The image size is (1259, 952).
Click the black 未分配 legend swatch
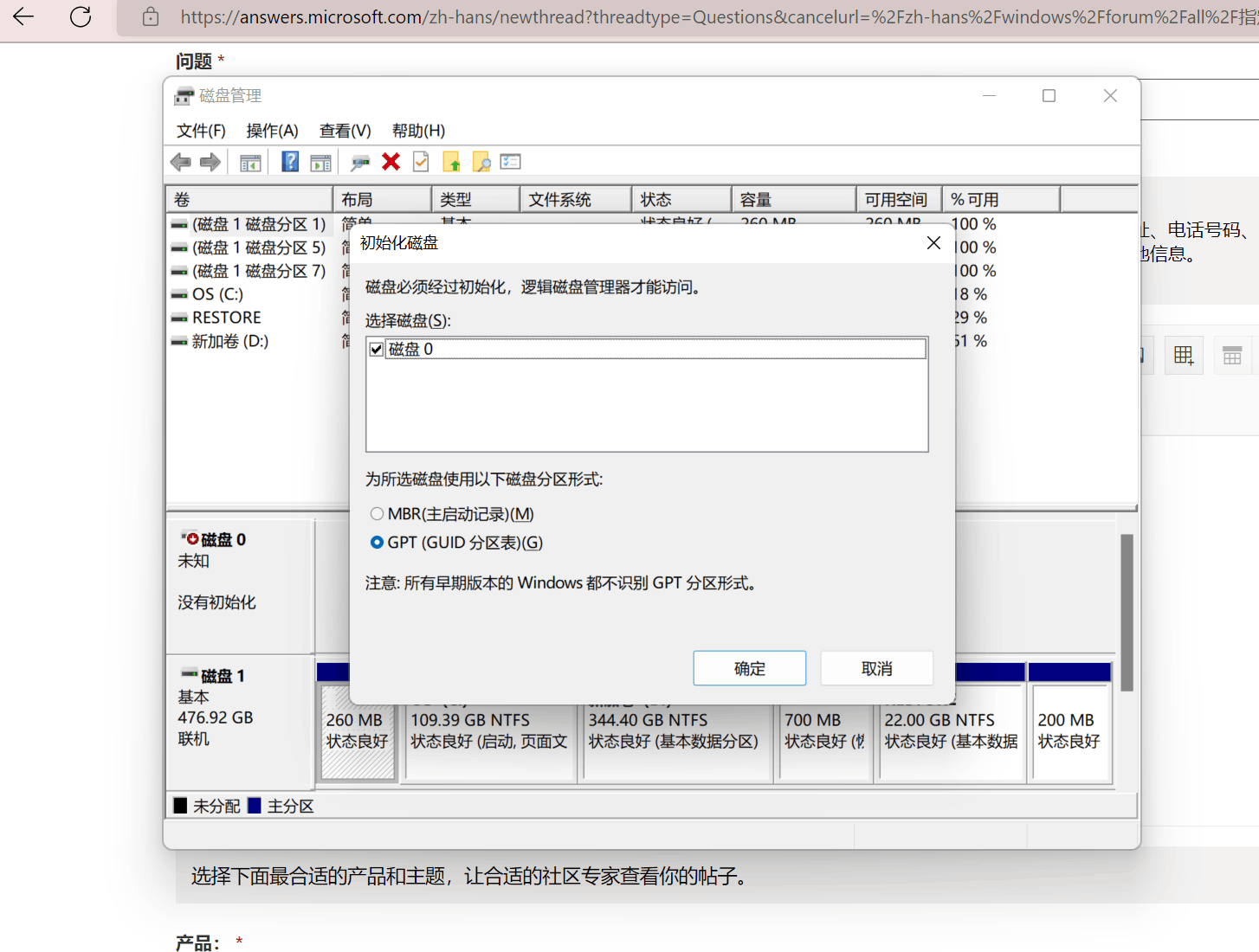click(x=180, y=806)
